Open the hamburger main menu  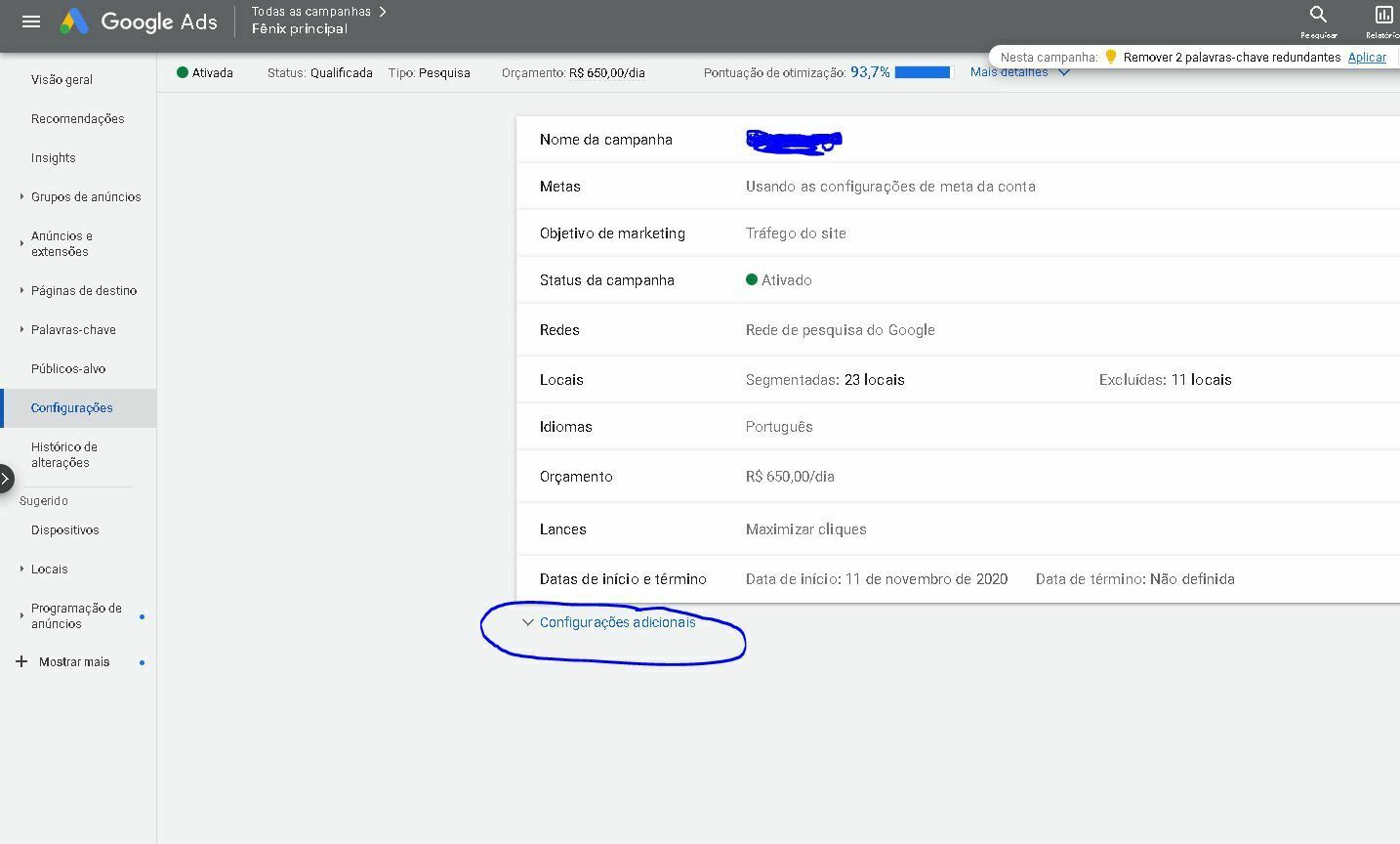(x=31, y=21)
